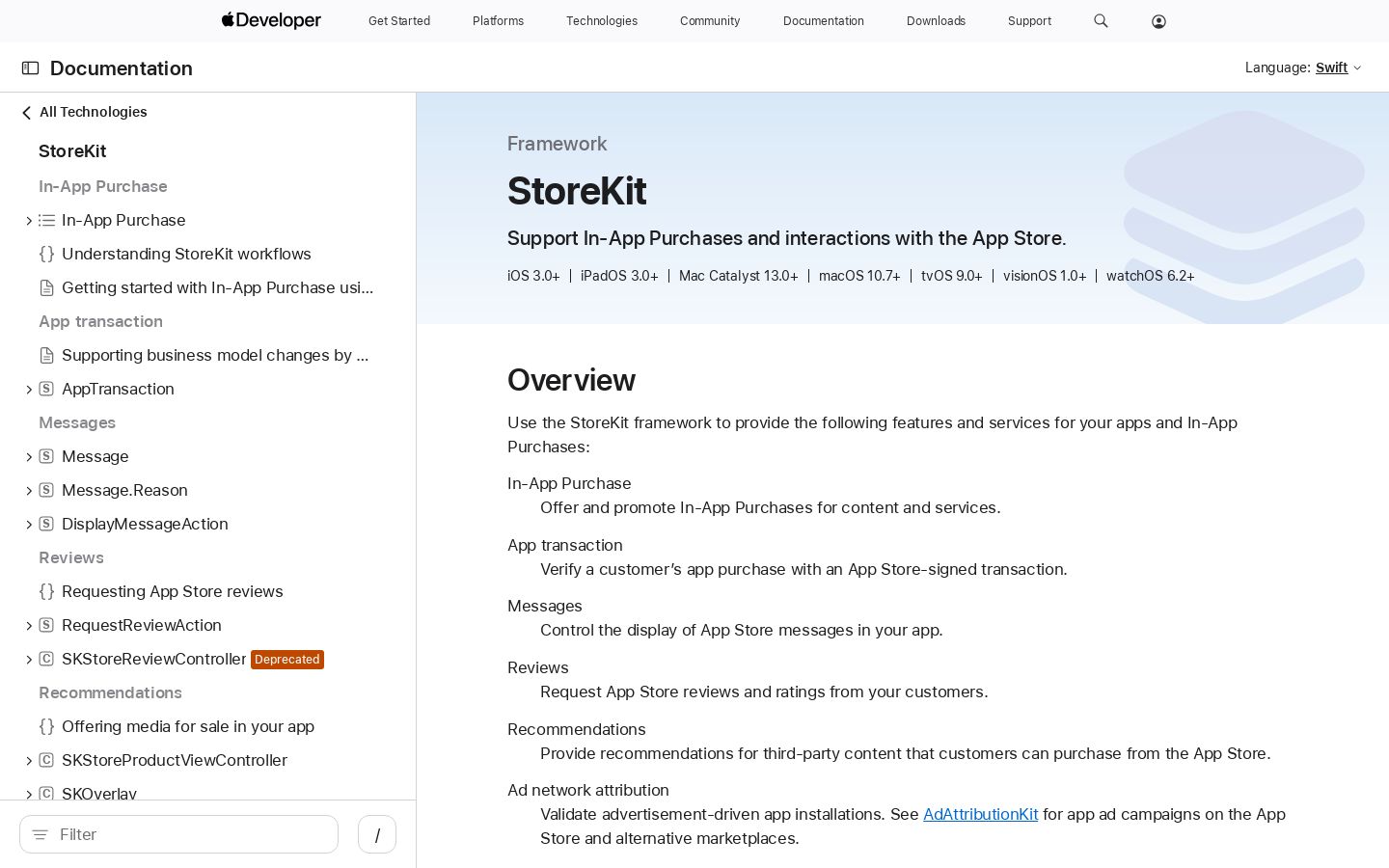Screen dimensions: 1389x868
Task: Open Offering media for sale in your app
Action: (x=188, y=727)
